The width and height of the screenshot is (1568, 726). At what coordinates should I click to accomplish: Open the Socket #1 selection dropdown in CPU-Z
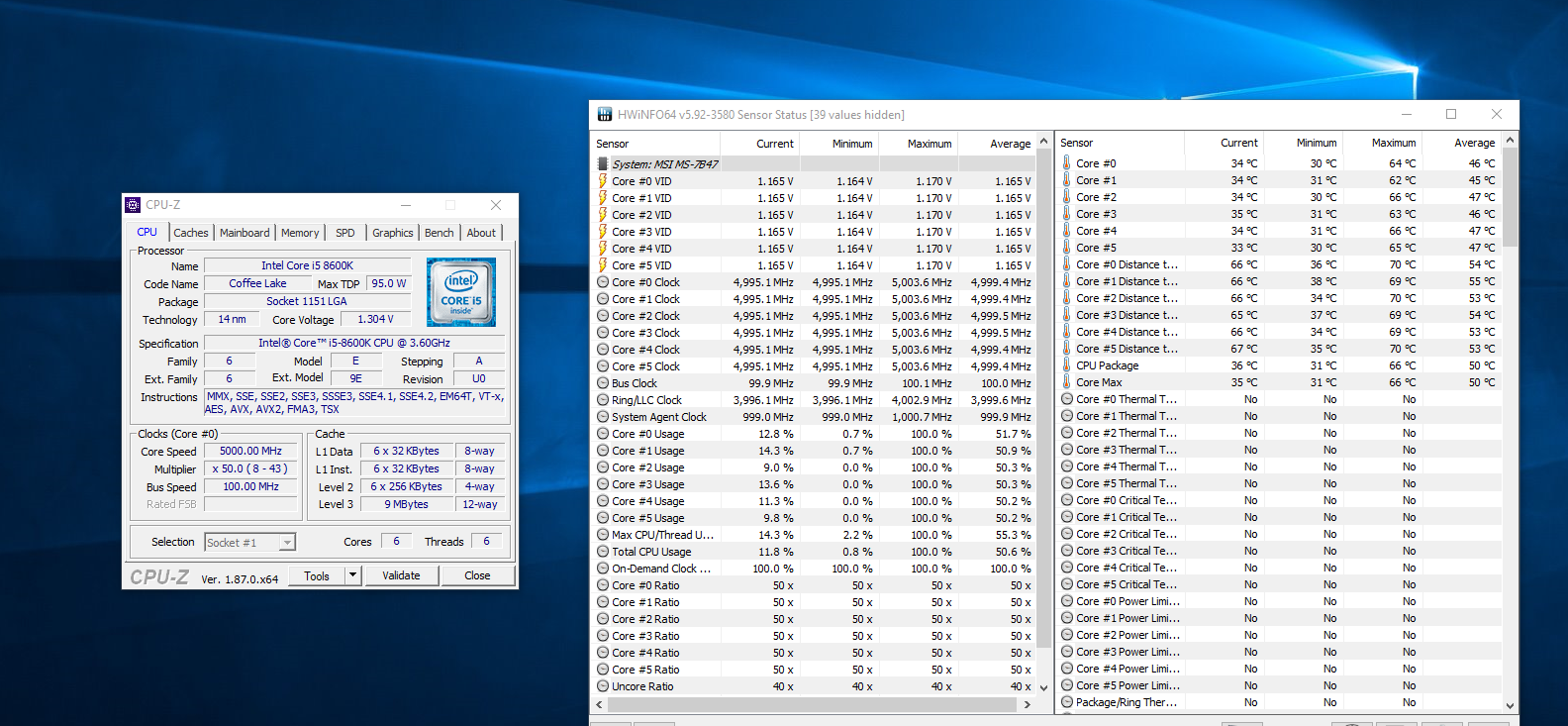pyautogui.click(x=287, y=543)
